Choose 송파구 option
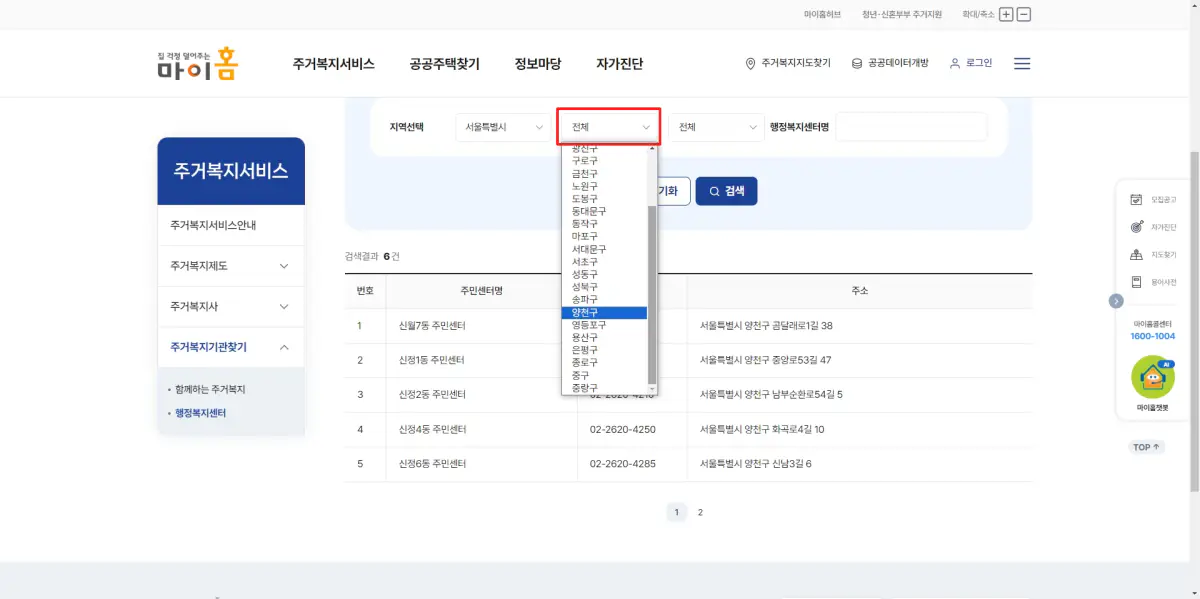This screenshot has width=1200, height=599. tap(605, 299)
